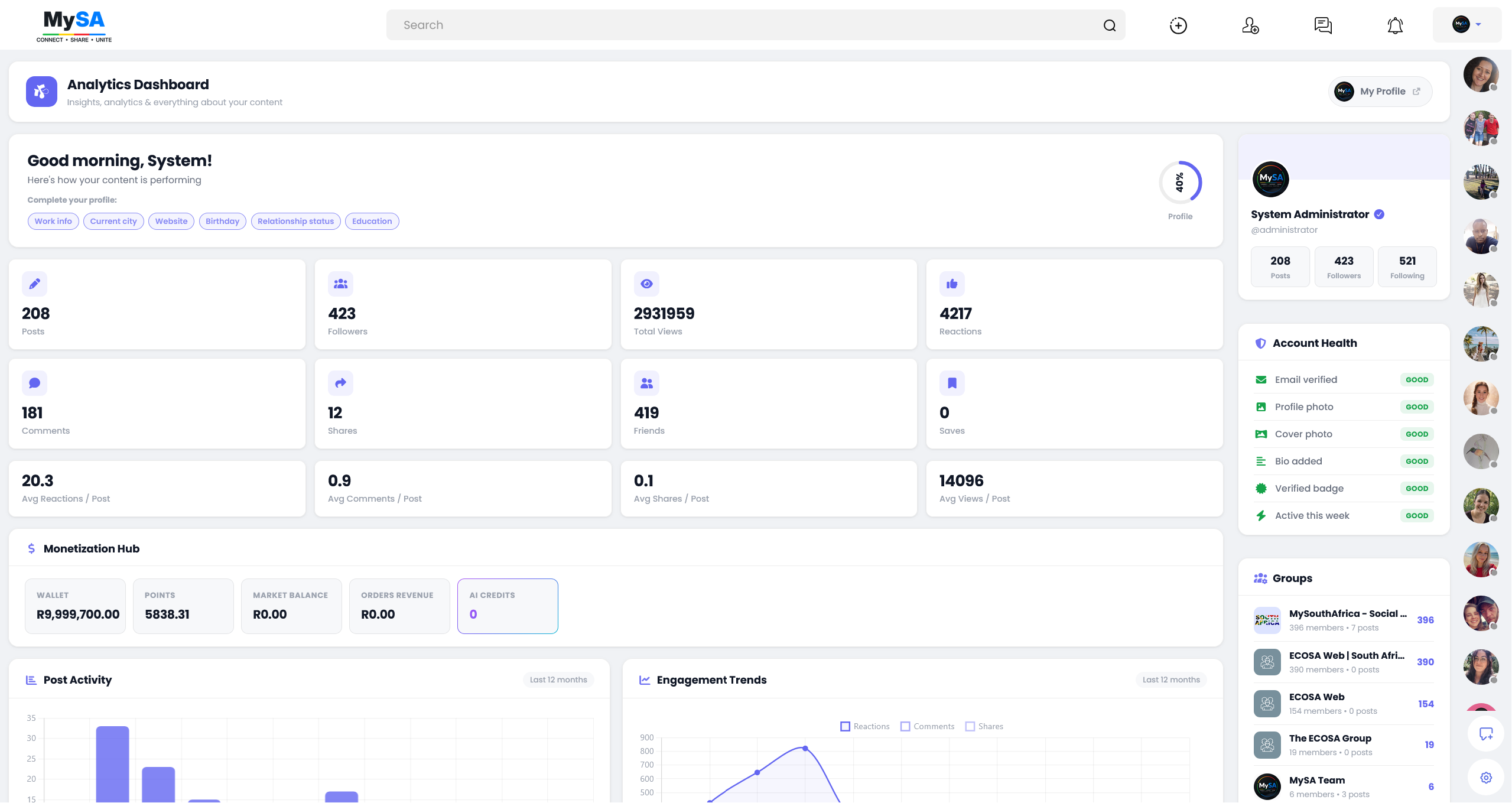Open the add friend requests icon

1250,25
